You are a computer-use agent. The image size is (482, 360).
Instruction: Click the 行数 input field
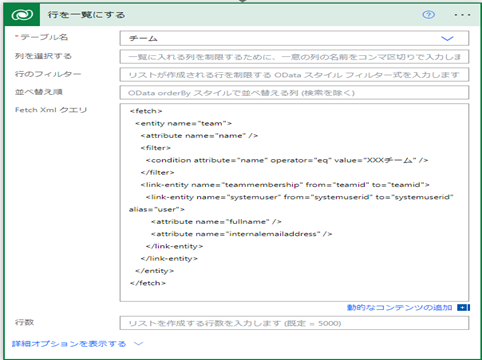click(x=294, y=323)
